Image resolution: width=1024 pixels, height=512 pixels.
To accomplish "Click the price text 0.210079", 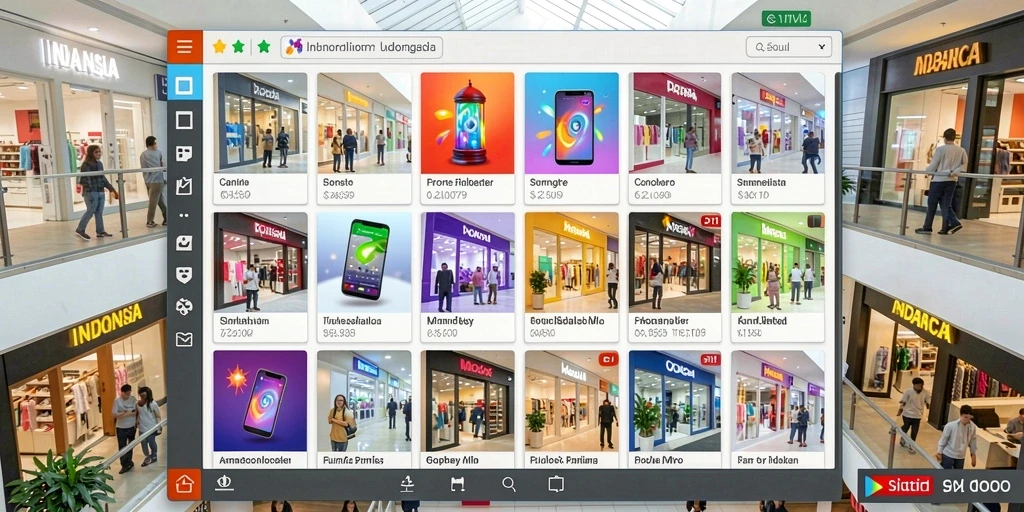I will 447,195.
